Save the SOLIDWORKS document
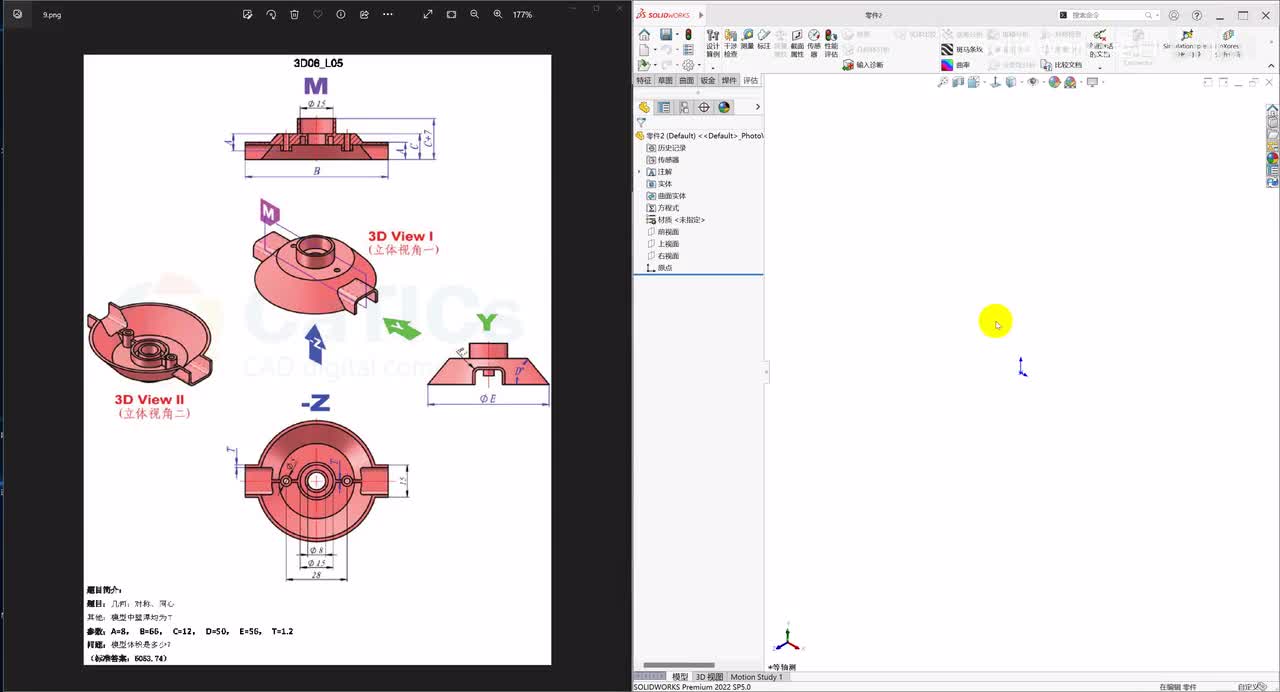 point(665,35)
